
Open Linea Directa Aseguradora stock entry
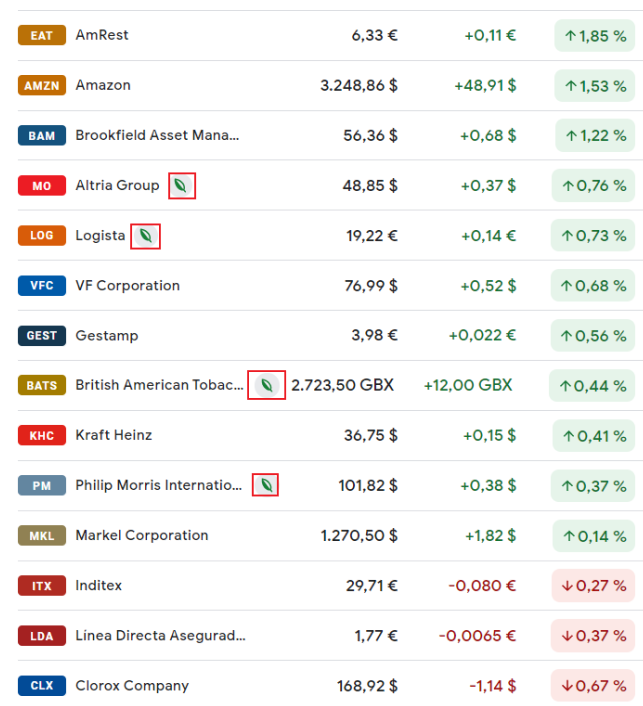point(160,635)
